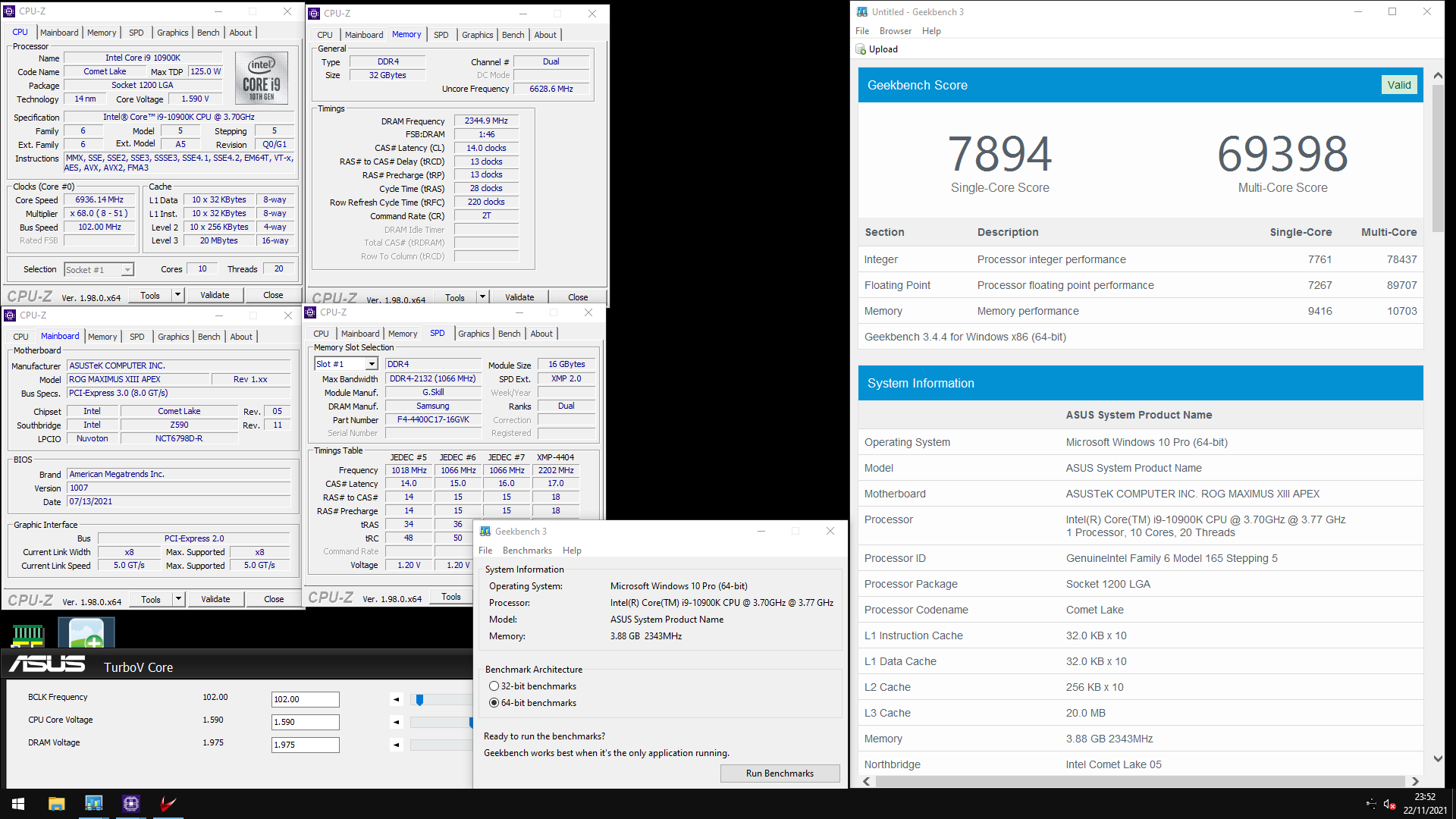Click the CPU-Z title icon of the Memory window

[x=314, y=14]
